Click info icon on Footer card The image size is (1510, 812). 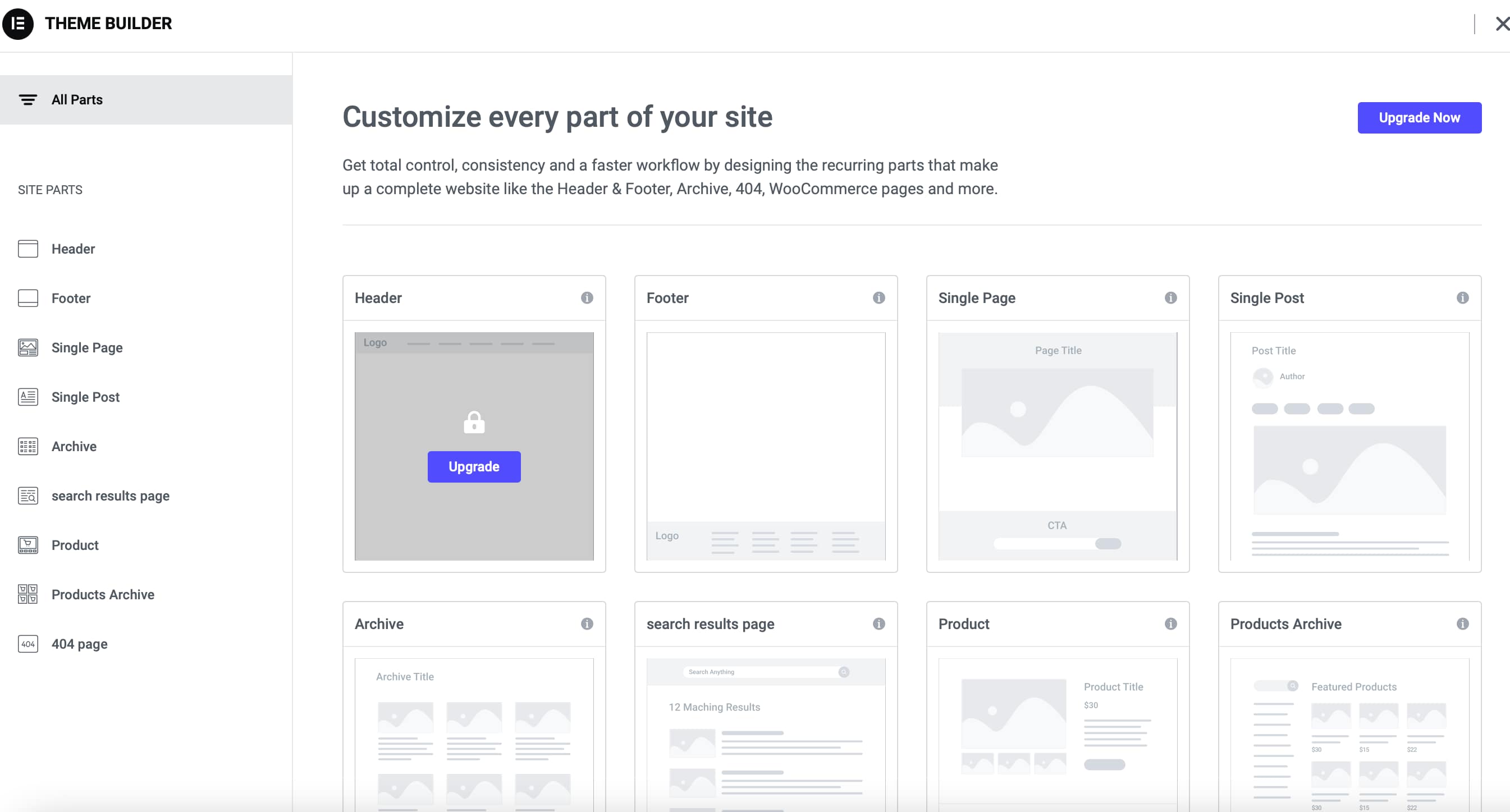pyautogui.click(x=878, y=297)
